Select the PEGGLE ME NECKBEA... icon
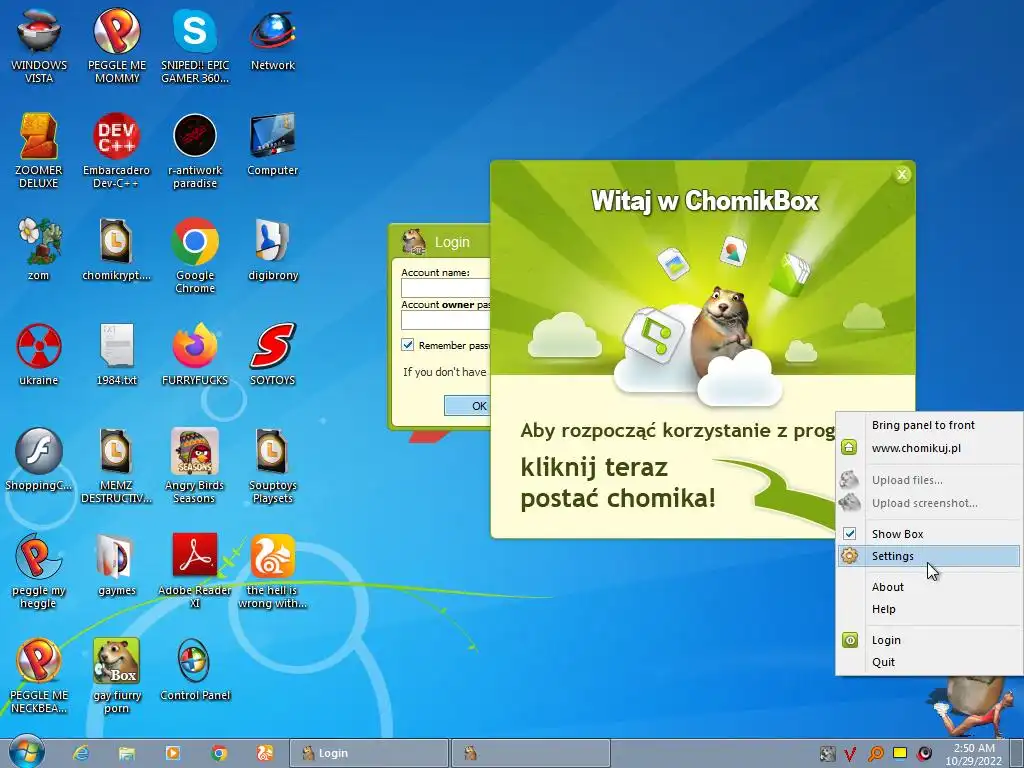This screenshot has width=1024, height=768. pyautogui.click(x=39, y=675)
